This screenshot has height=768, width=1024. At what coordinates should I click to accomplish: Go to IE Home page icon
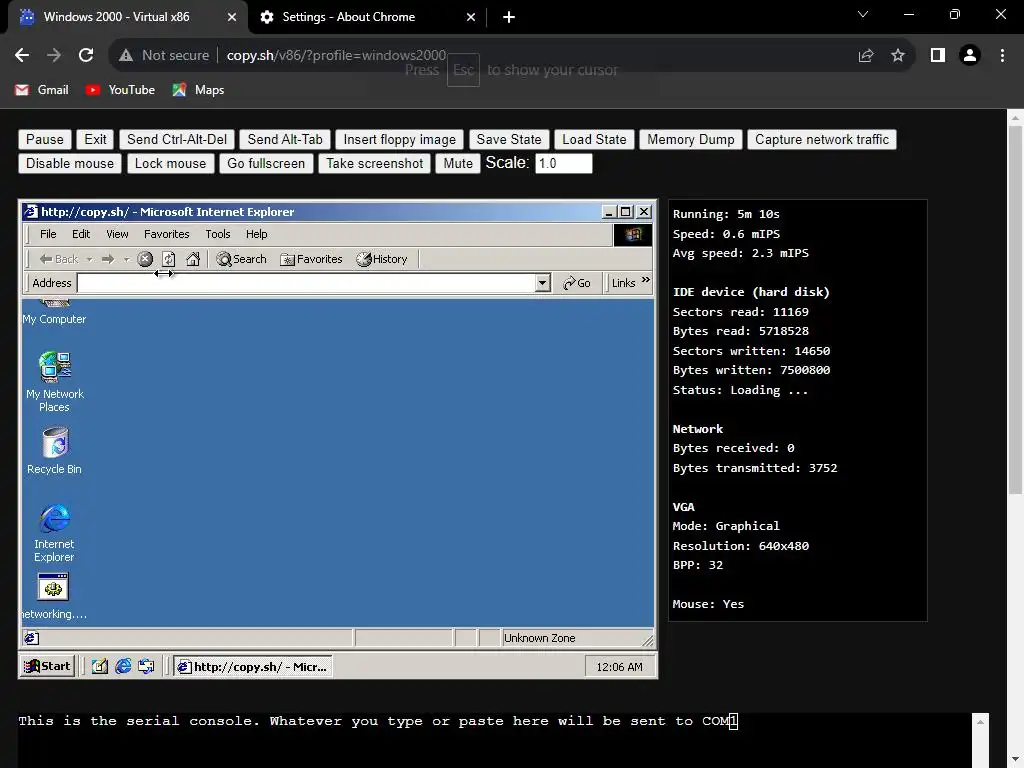click(x=193, y=259)
